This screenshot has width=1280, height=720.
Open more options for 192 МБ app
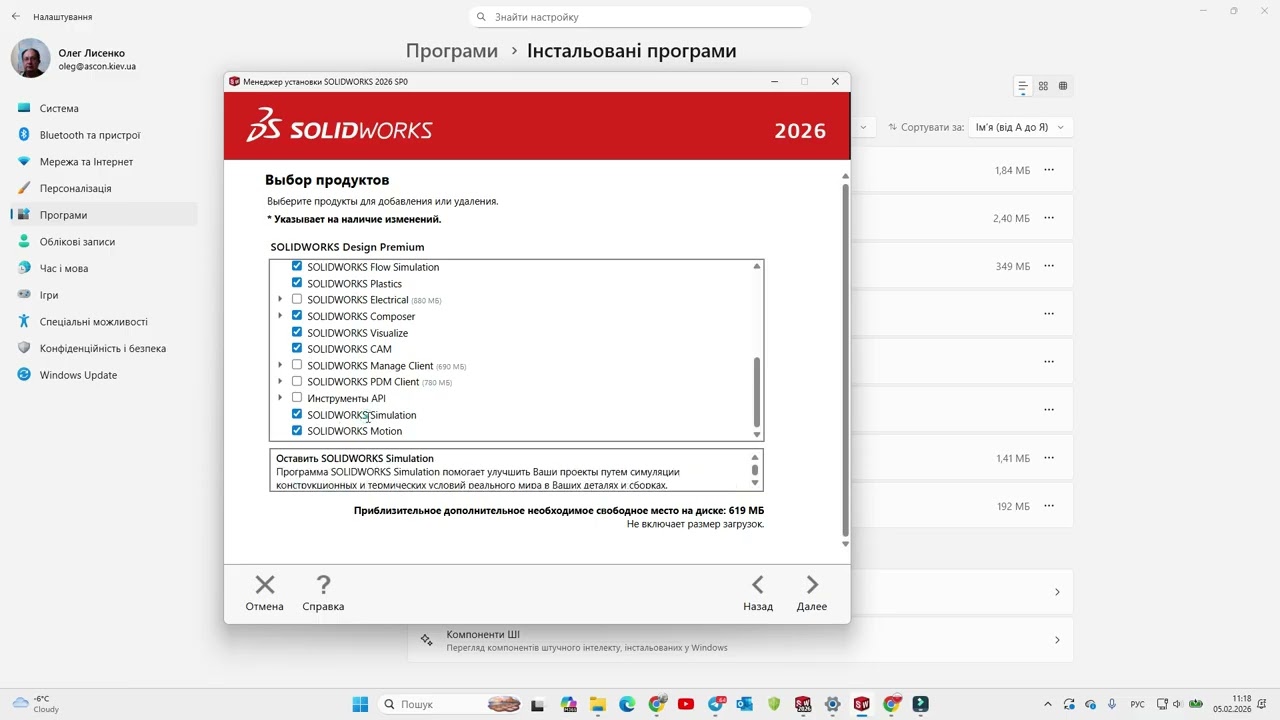[1049, 506]
